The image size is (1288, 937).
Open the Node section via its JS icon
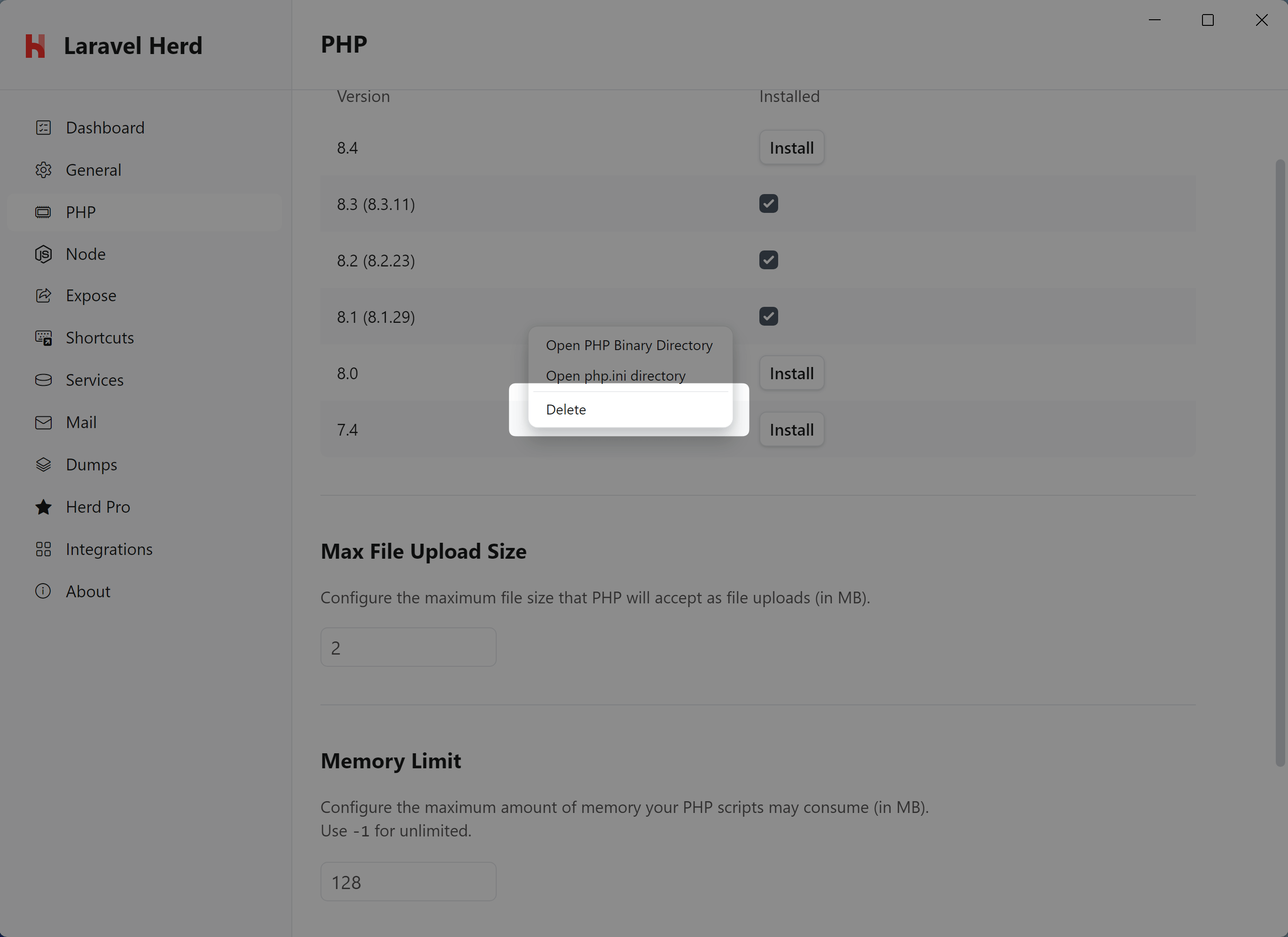pos(44,254)
